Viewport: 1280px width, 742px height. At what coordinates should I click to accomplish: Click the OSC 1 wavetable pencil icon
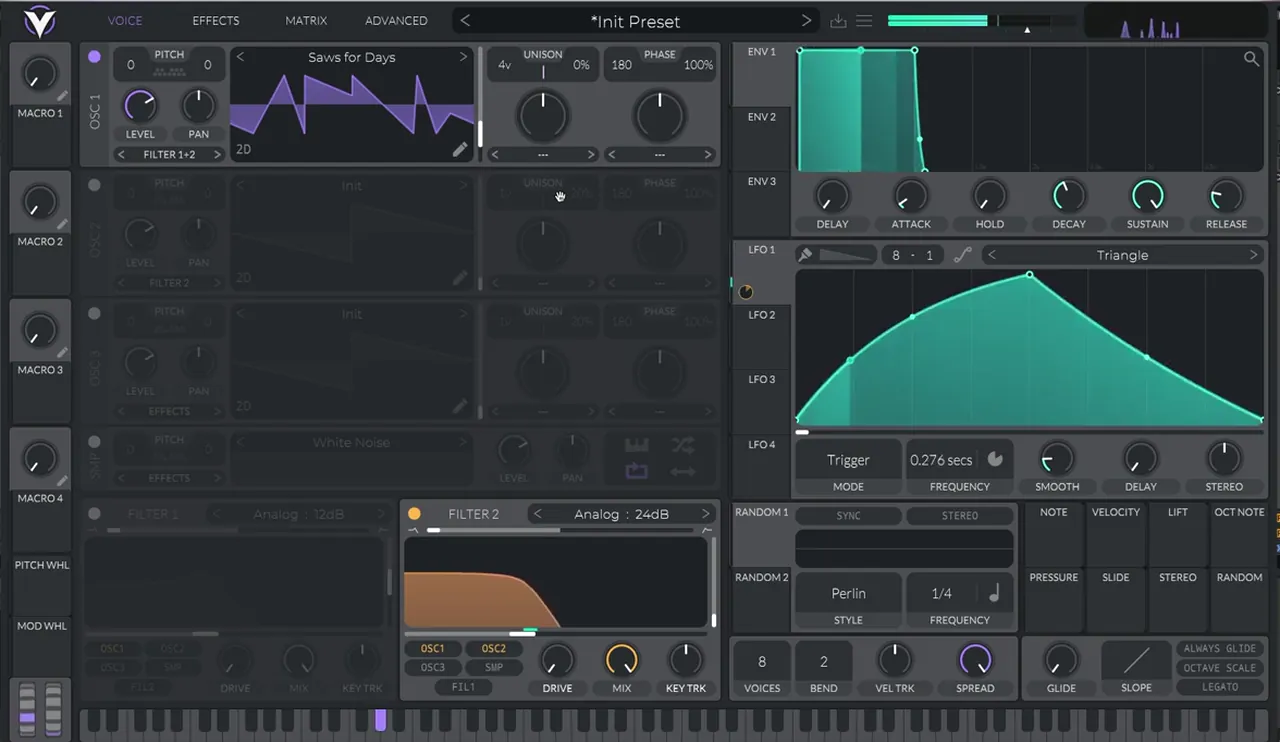(460, 149)
